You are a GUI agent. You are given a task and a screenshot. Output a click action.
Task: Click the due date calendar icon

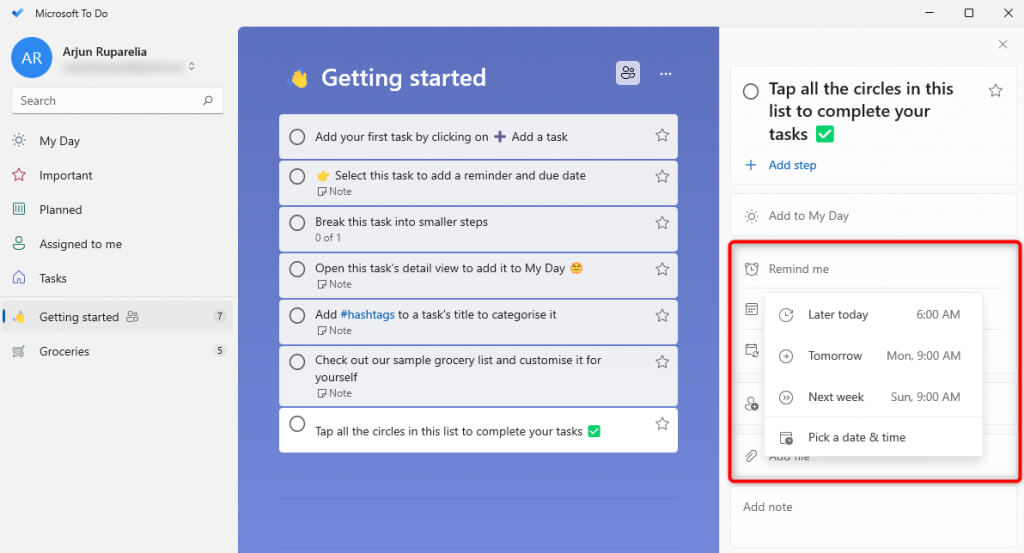click(x=752, y=309)
